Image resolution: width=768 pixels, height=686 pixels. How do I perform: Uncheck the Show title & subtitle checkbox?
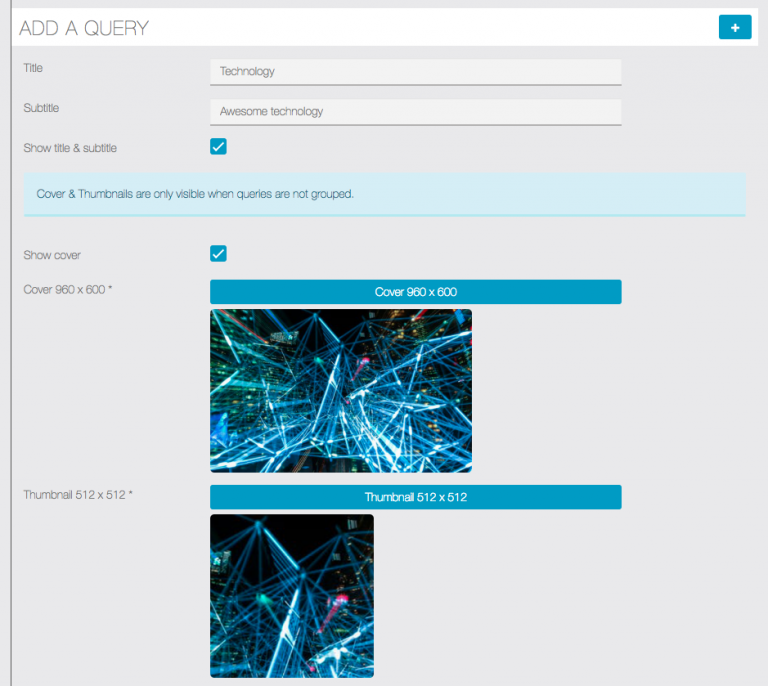218,147
